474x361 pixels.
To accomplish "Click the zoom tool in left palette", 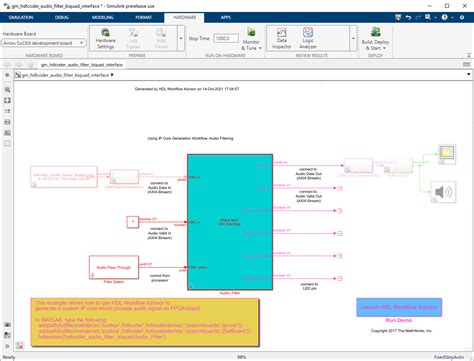I will (x=7, y=90).
